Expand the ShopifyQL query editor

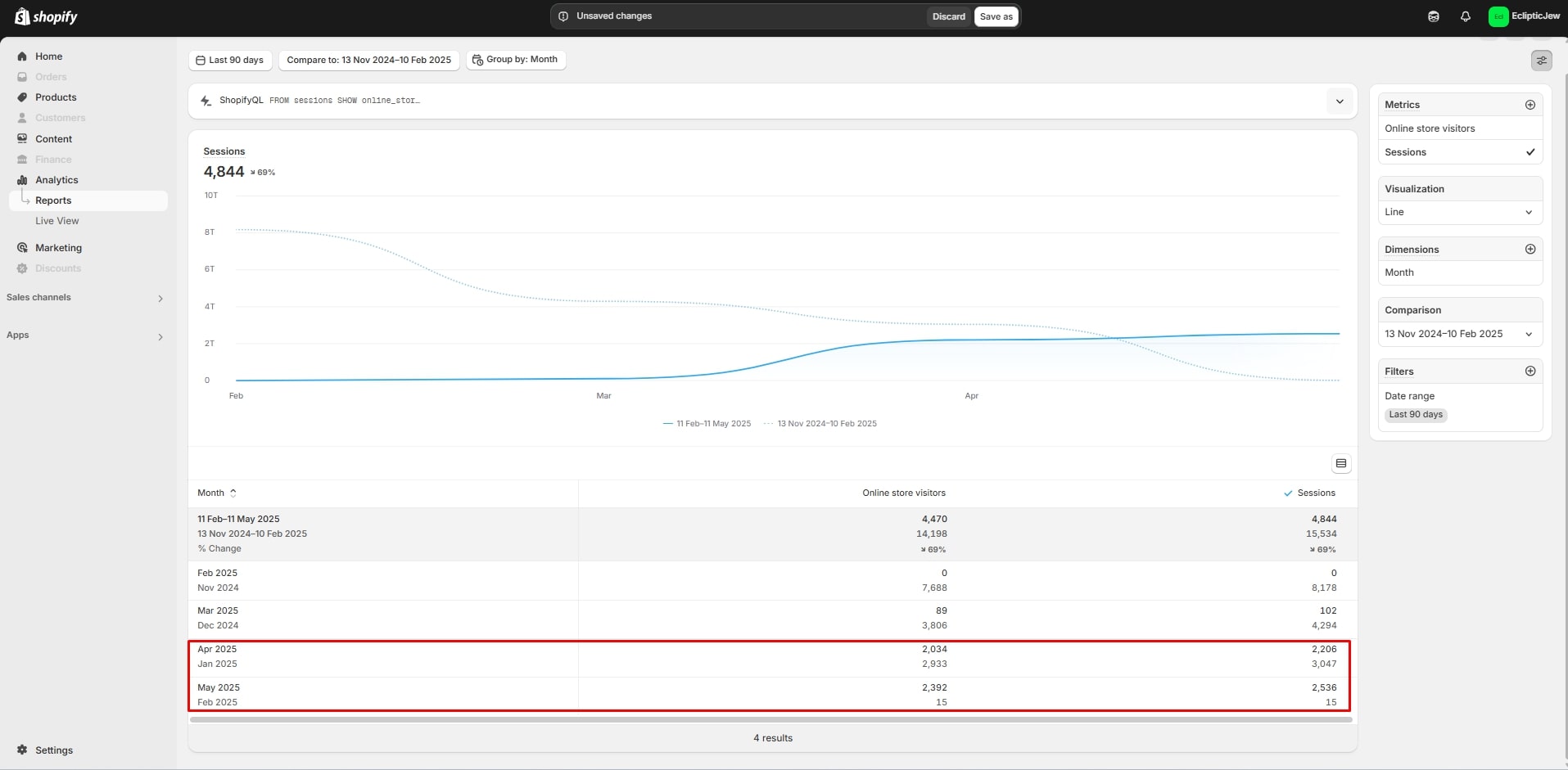click(1340, 101)
